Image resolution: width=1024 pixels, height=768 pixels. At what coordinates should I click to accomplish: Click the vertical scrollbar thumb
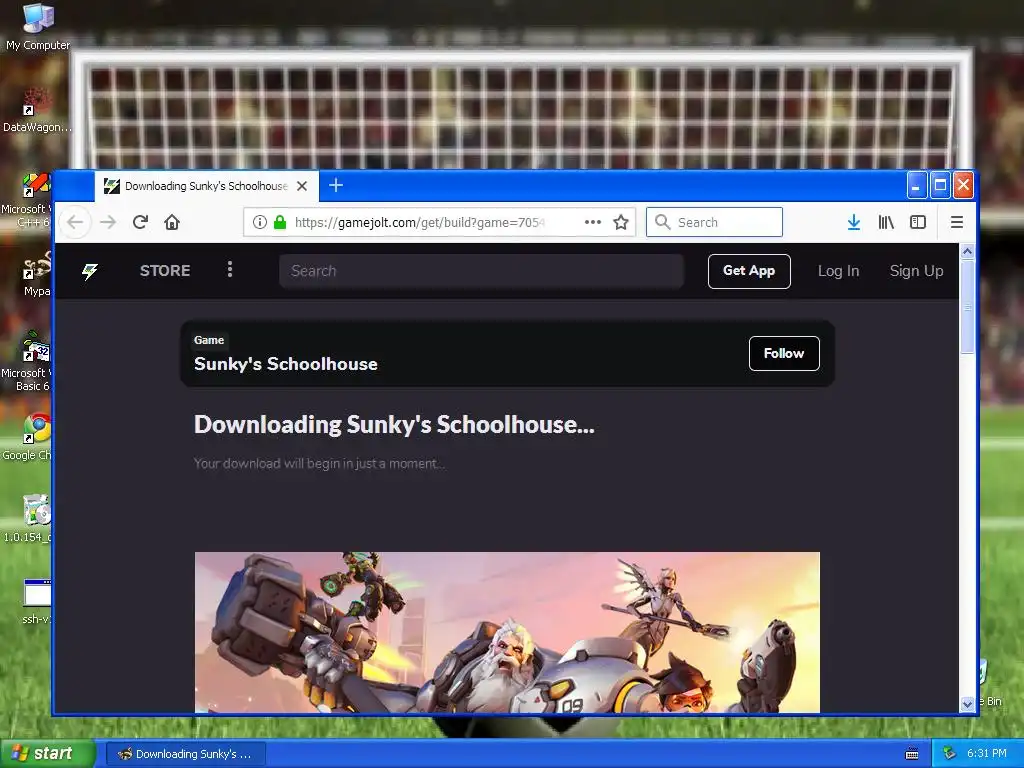[x=967, y=306]
